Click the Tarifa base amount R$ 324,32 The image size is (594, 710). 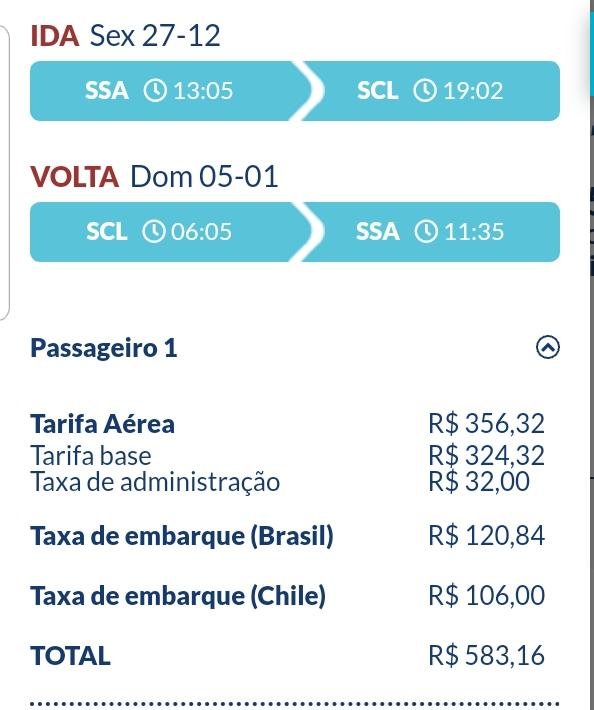486,455
